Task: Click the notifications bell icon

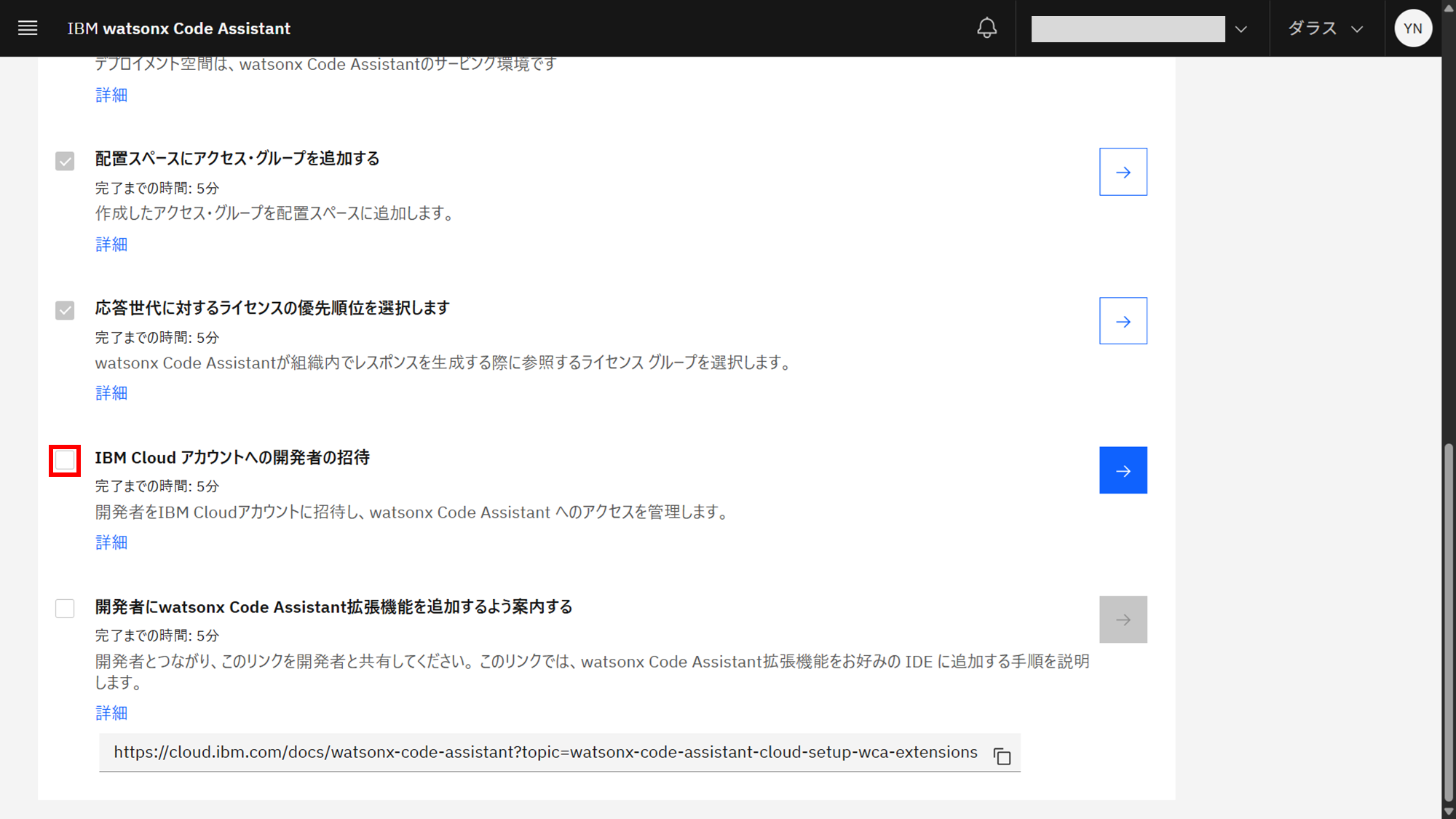Action: pos(986,28)
